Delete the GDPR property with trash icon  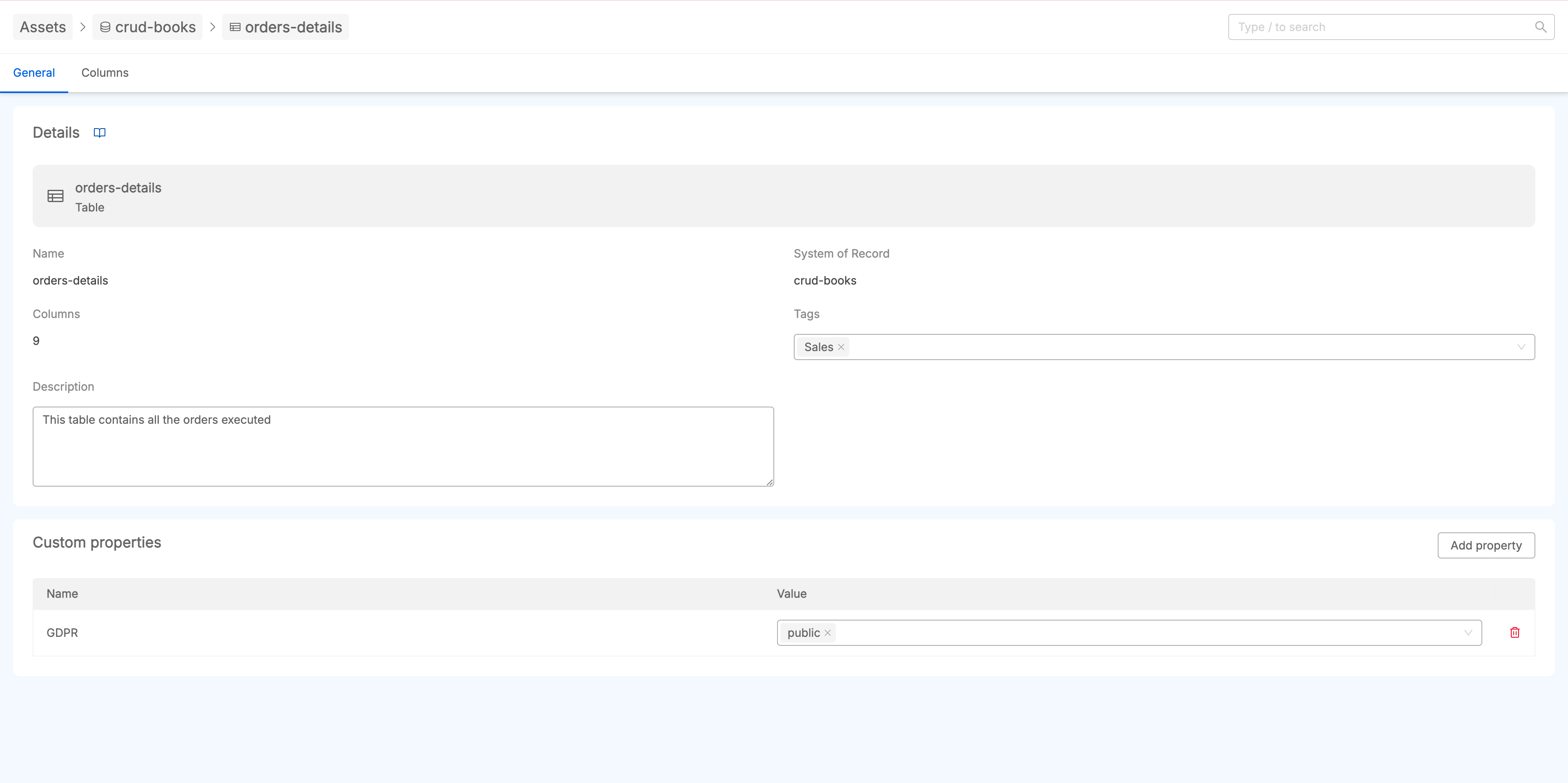click(1515, 633)
